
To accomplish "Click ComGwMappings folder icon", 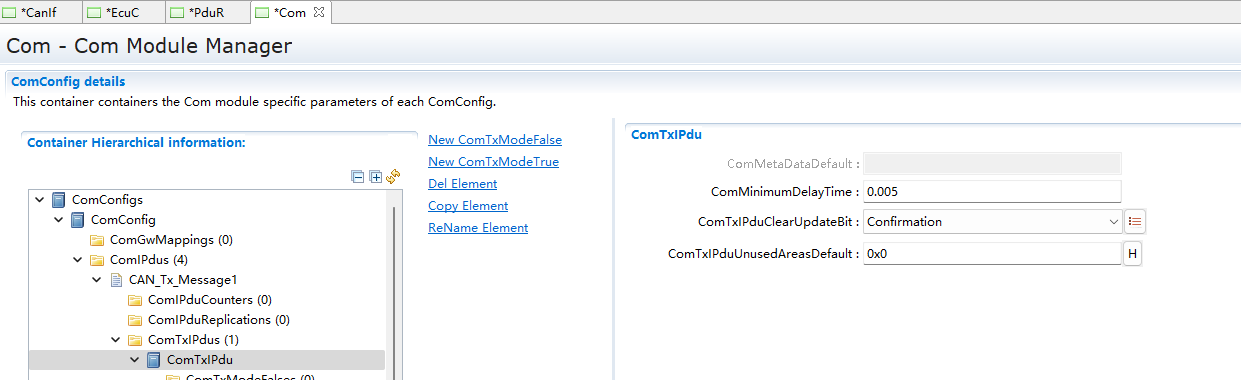I will tap(97, 240).
